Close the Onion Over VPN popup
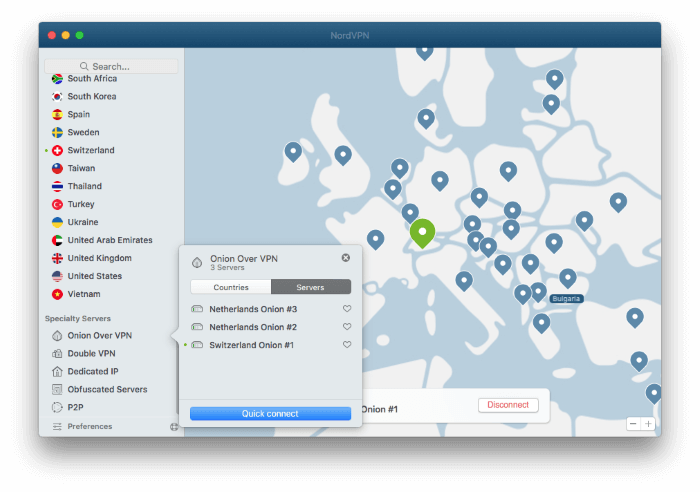Screen dimensions: 700x492 [346, 258]
